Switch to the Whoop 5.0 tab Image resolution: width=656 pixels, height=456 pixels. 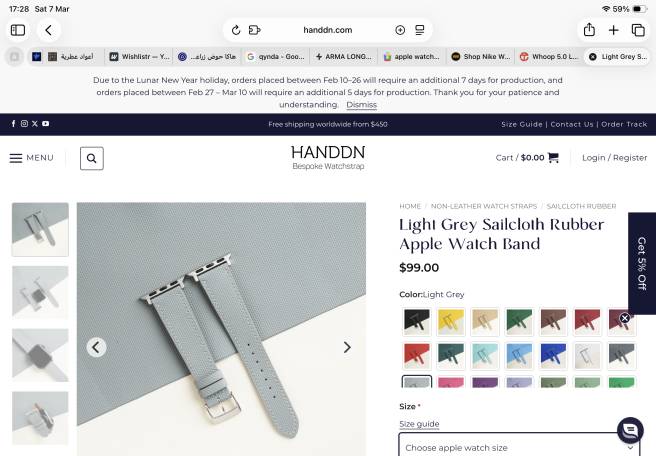tap(549, 56)
